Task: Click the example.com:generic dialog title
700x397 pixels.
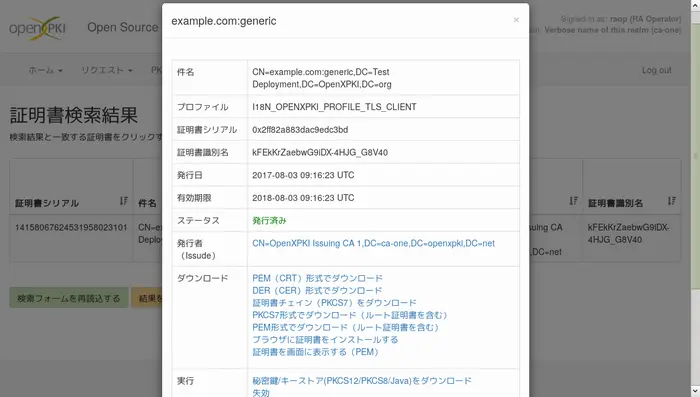Action: pyautogui.click(x=224, y=21)
